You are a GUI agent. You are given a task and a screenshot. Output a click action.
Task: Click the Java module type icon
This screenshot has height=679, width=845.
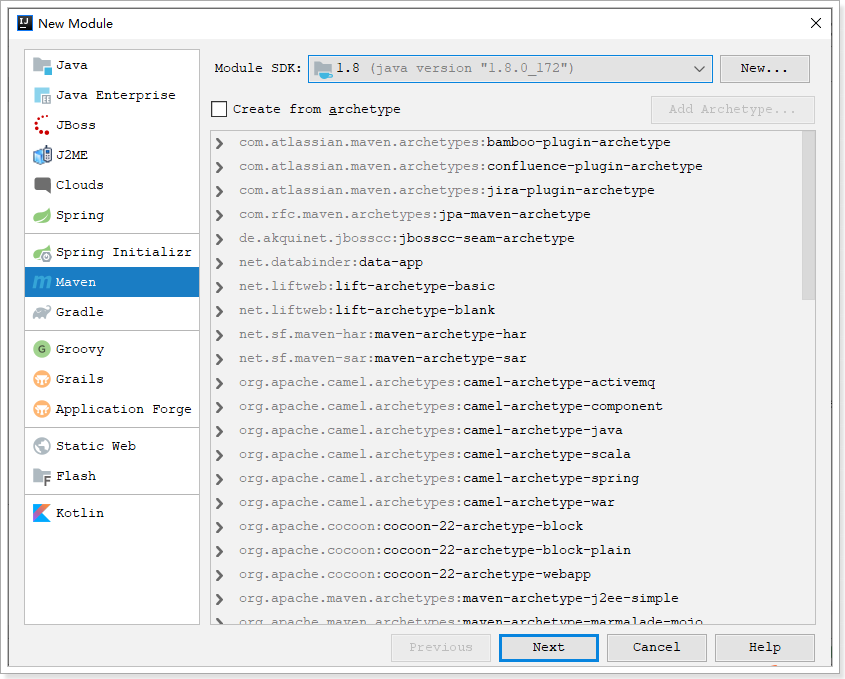pyautogui.click(x=42, y=66)
